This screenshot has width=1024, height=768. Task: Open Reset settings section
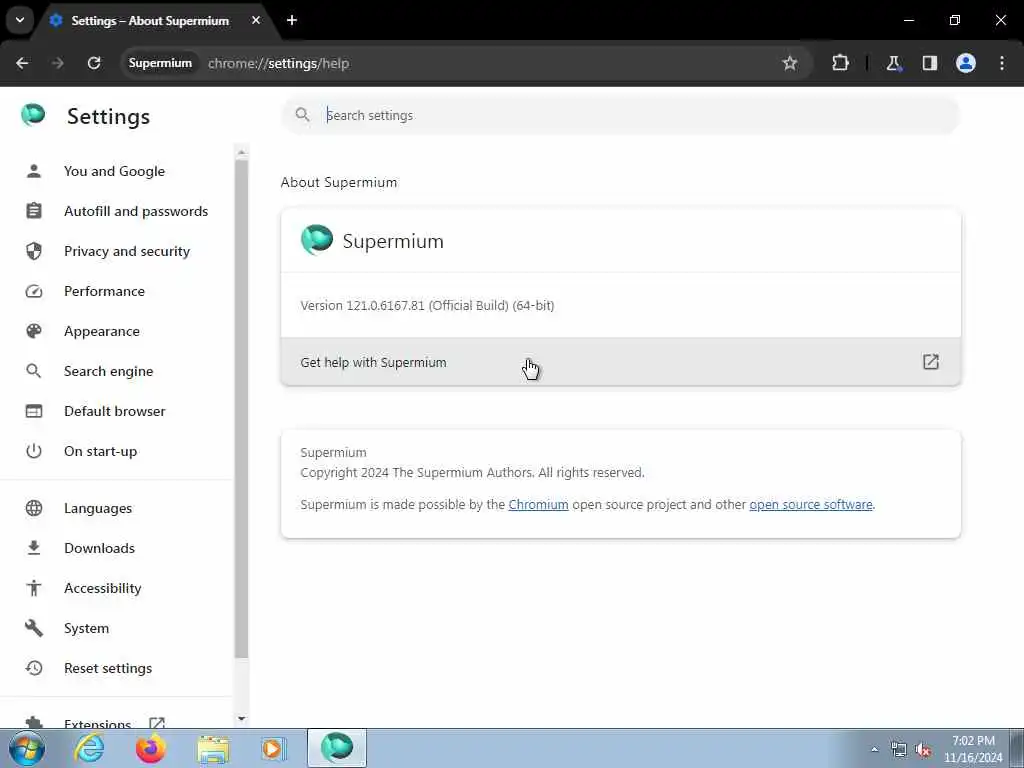[x=108, y=668]
